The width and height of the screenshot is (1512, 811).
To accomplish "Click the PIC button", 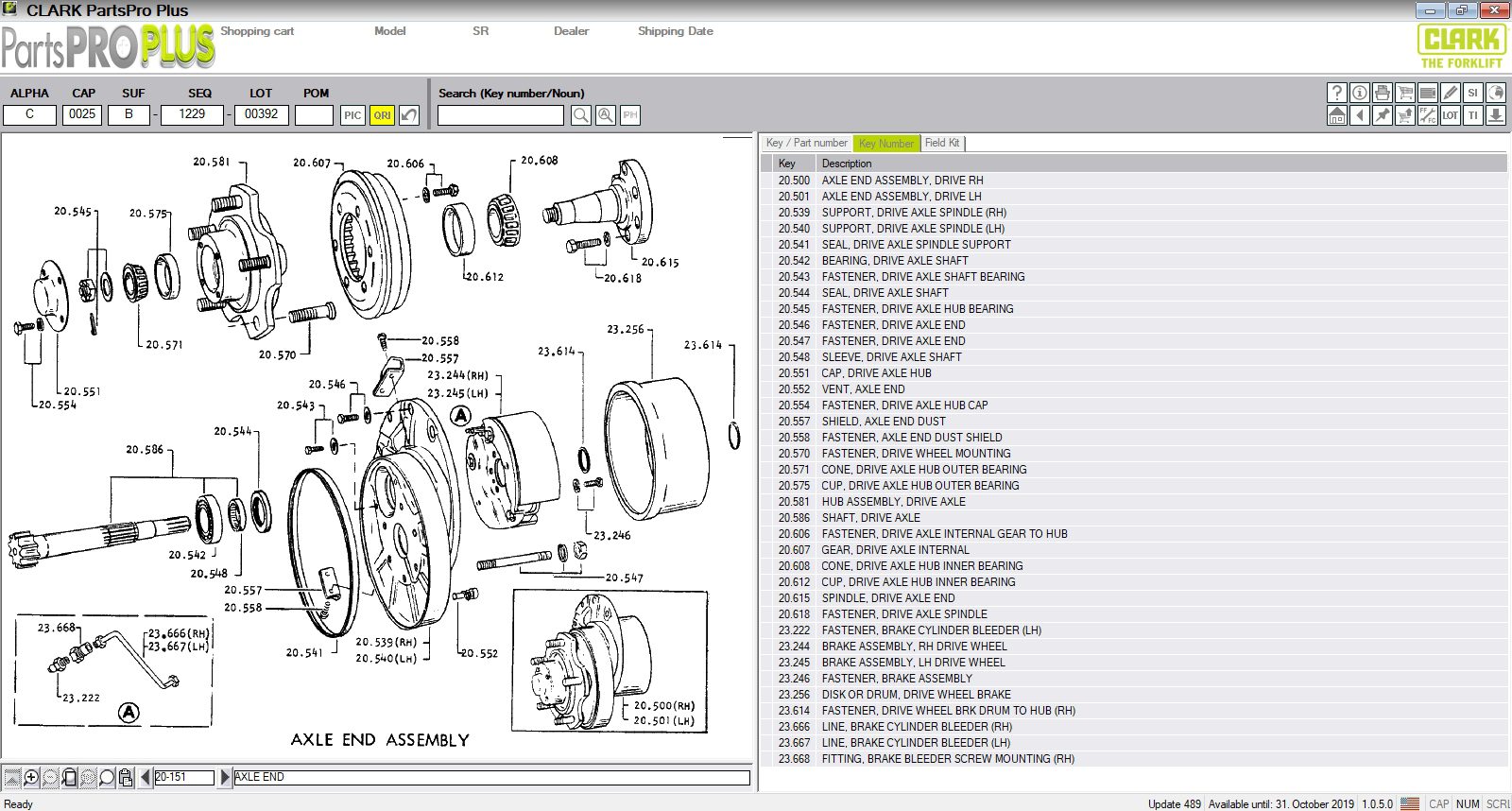I will [352, 115].
